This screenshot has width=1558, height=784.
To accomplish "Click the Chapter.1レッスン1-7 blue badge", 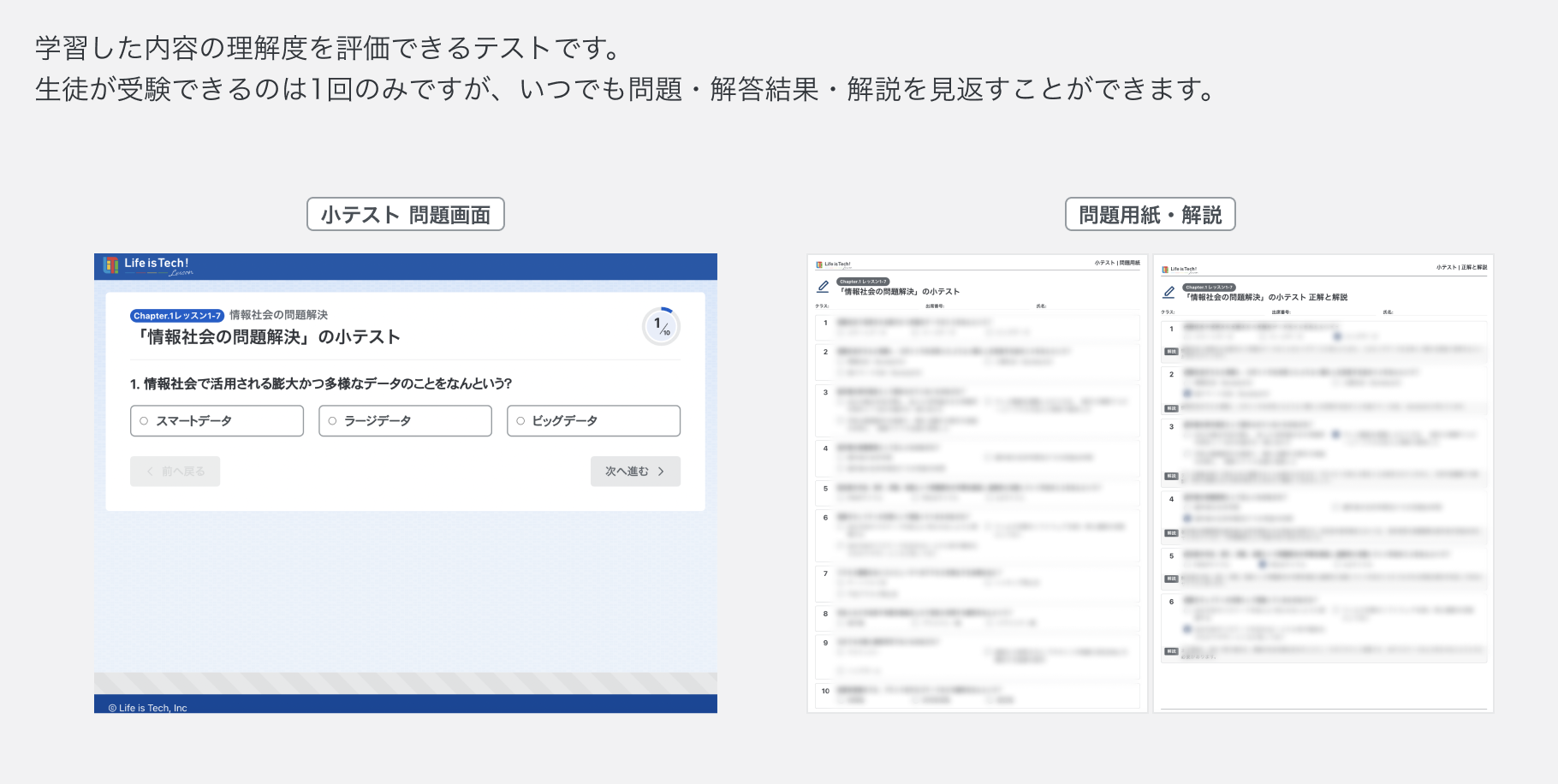I will 177,316.
